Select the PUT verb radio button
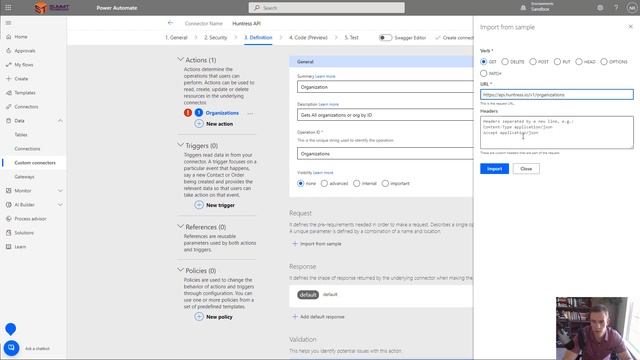640x360 pixels. 557,62
